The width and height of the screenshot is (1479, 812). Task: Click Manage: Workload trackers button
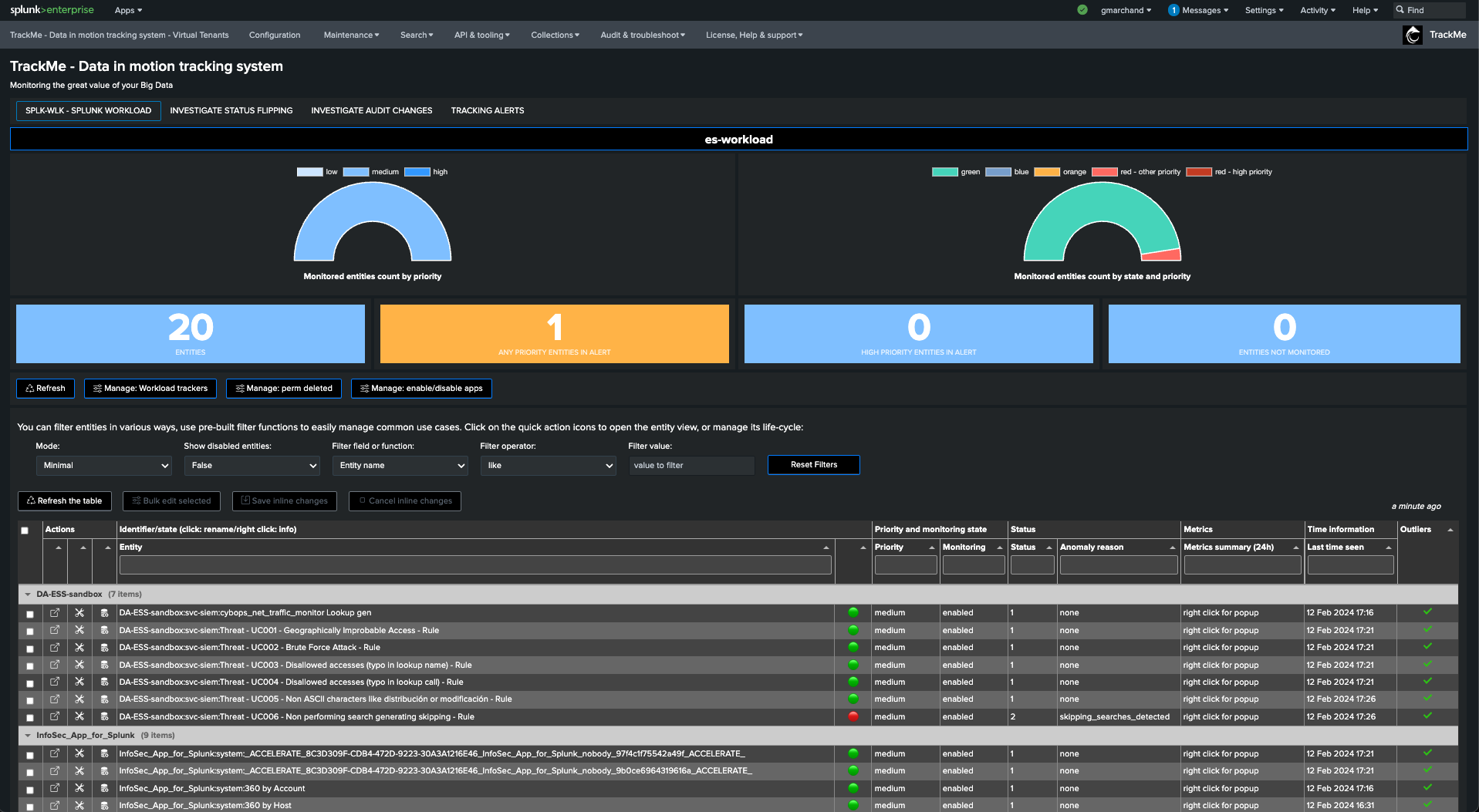[150, 389]
